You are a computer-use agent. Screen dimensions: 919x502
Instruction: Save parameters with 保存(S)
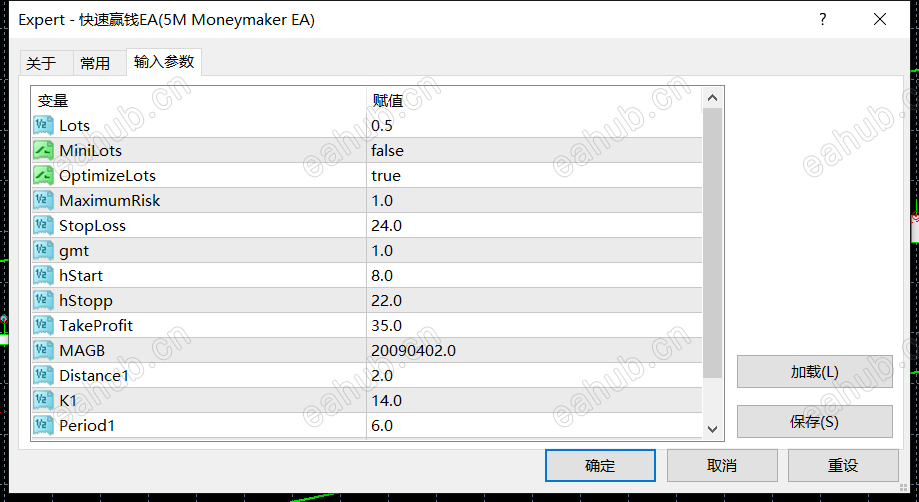tap(815, 421)
